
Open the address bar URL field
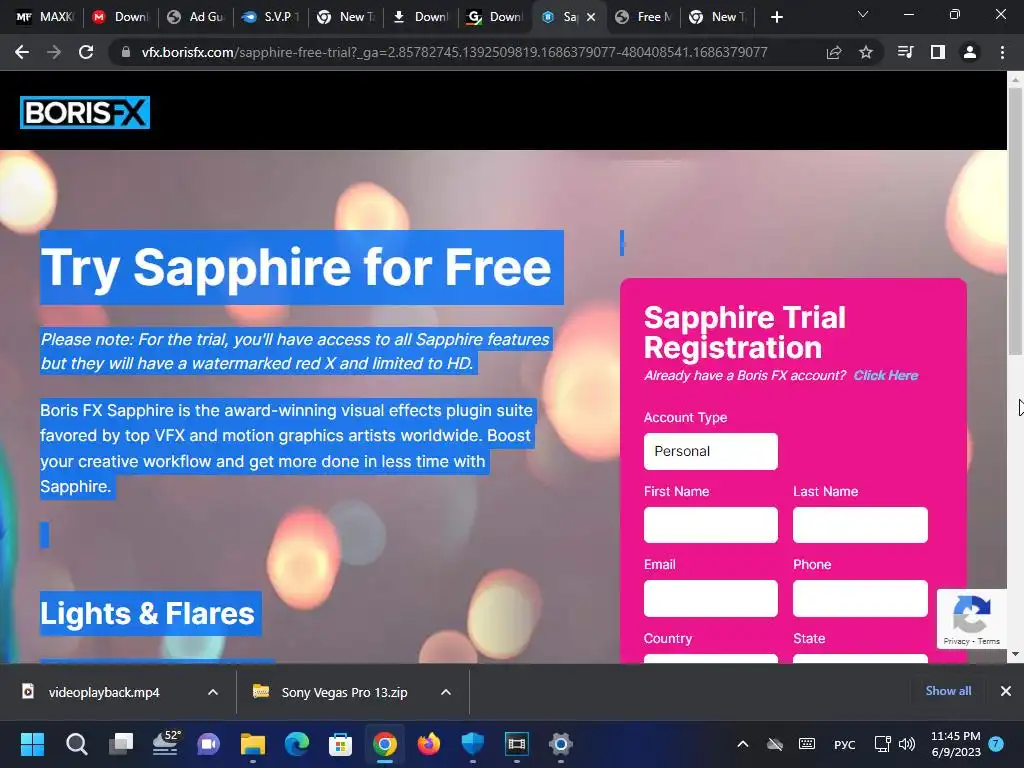[455, 52]
